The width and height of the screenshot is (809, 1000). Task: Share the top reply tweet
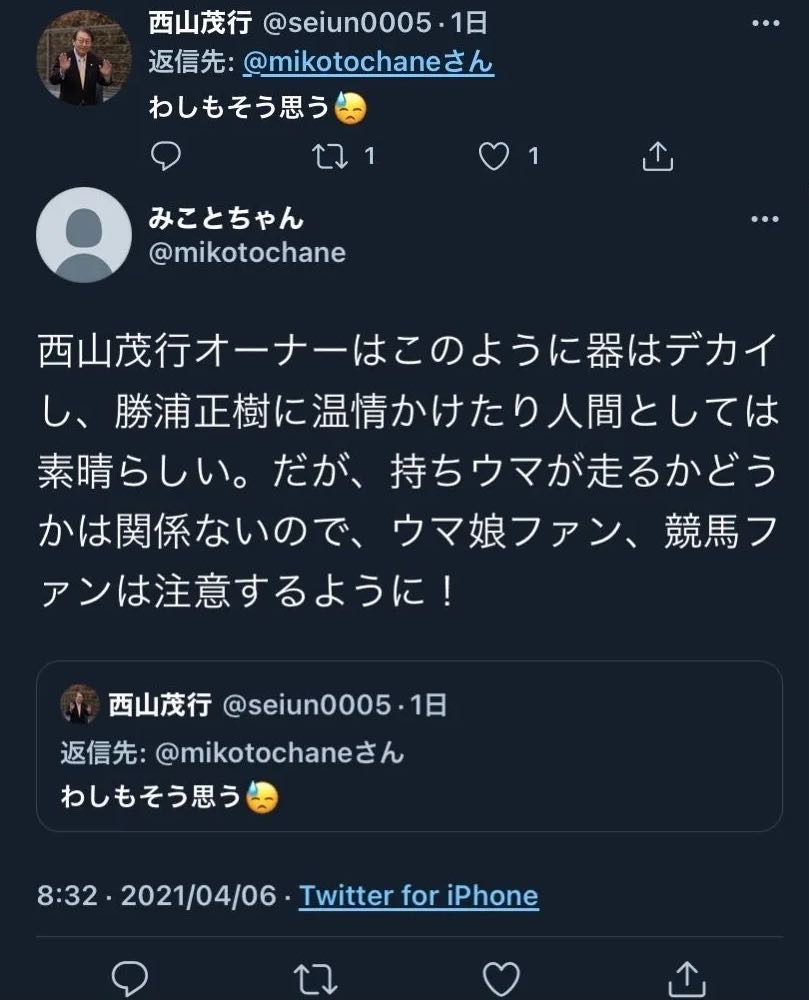[657, 156]
